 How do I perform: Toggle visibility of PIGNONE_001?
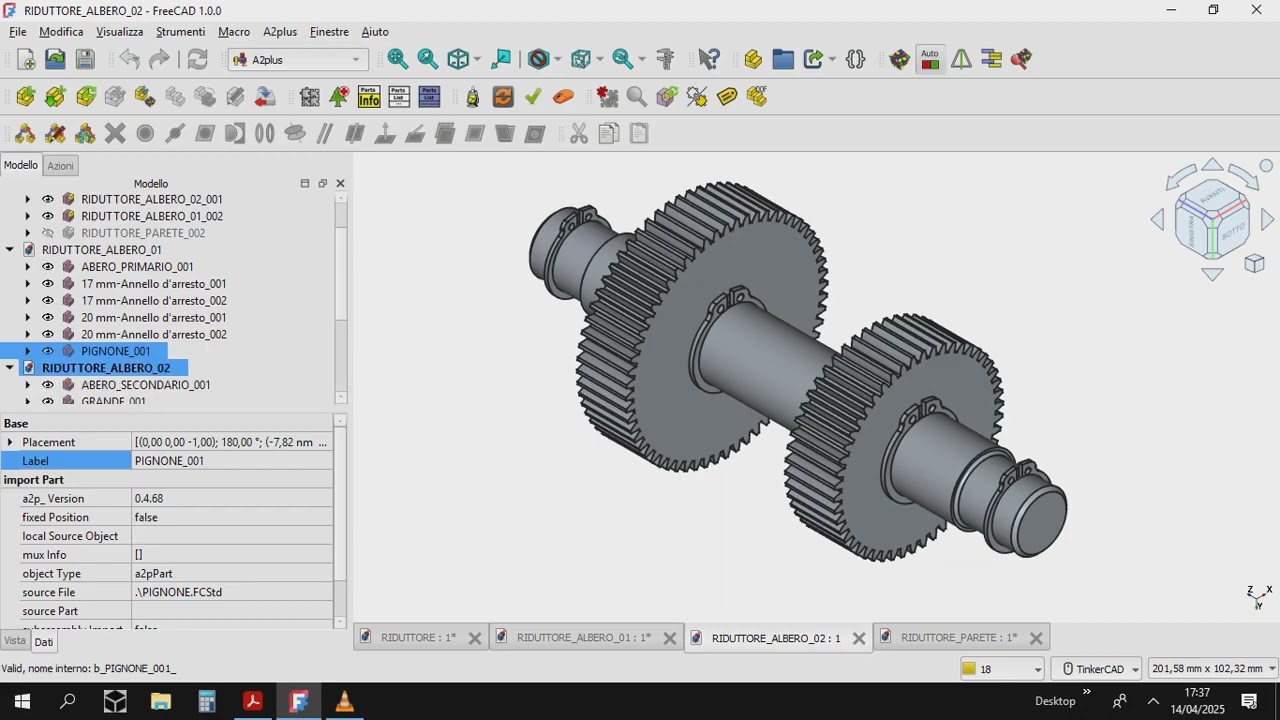(47, 351)
